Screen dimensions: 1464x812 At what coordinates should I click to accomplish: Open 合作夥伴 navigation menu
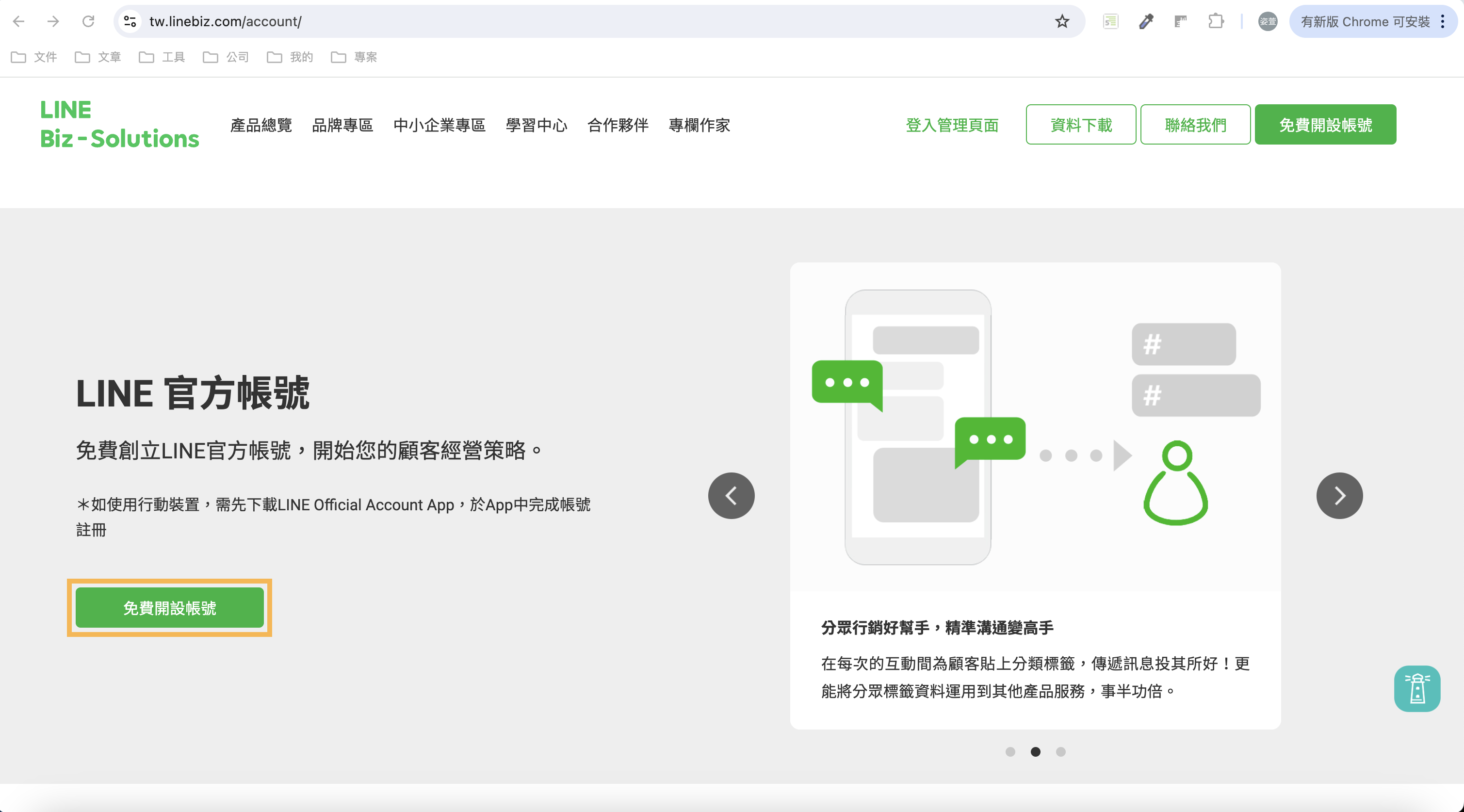tap(618, 125)
